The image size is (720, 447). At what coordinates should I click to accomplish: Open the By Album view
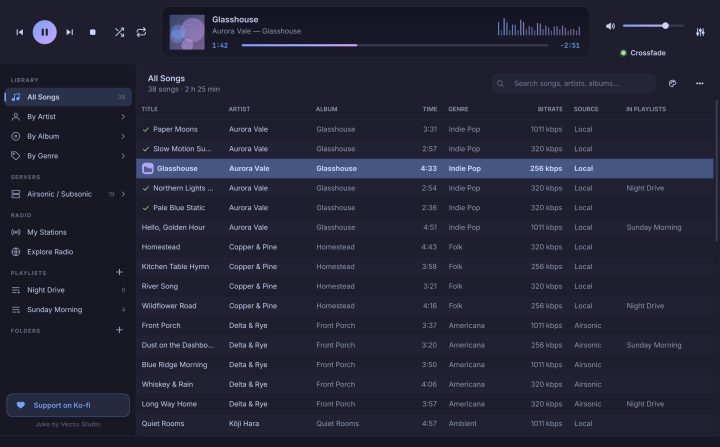click(68, 136)
